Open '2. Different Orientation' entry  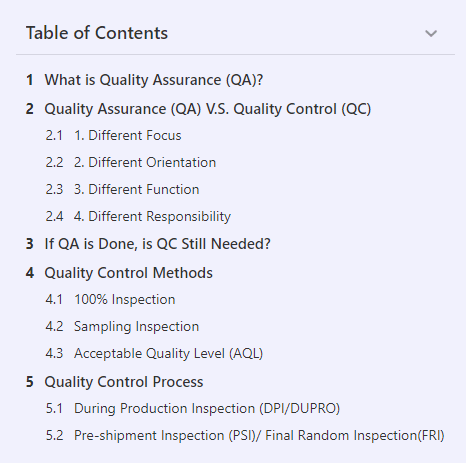point(145,163)
